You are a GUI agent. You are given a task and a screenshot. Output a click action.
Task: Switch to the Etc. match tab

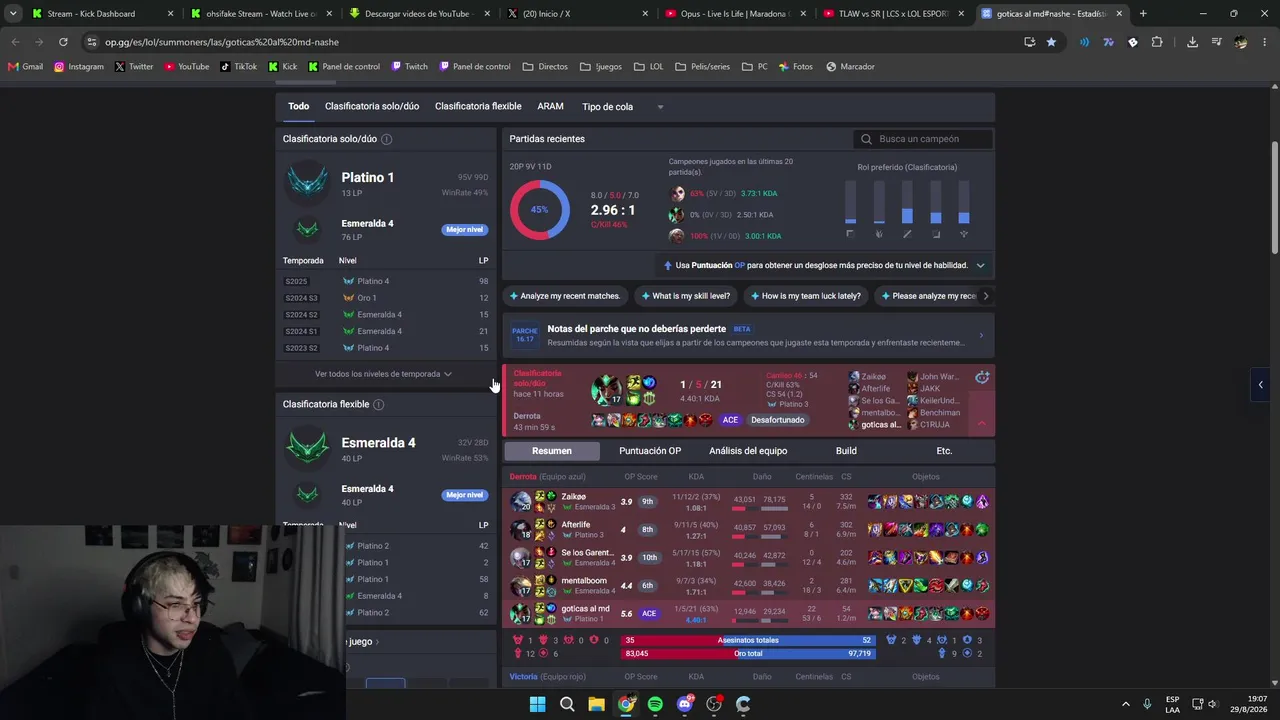944,451
